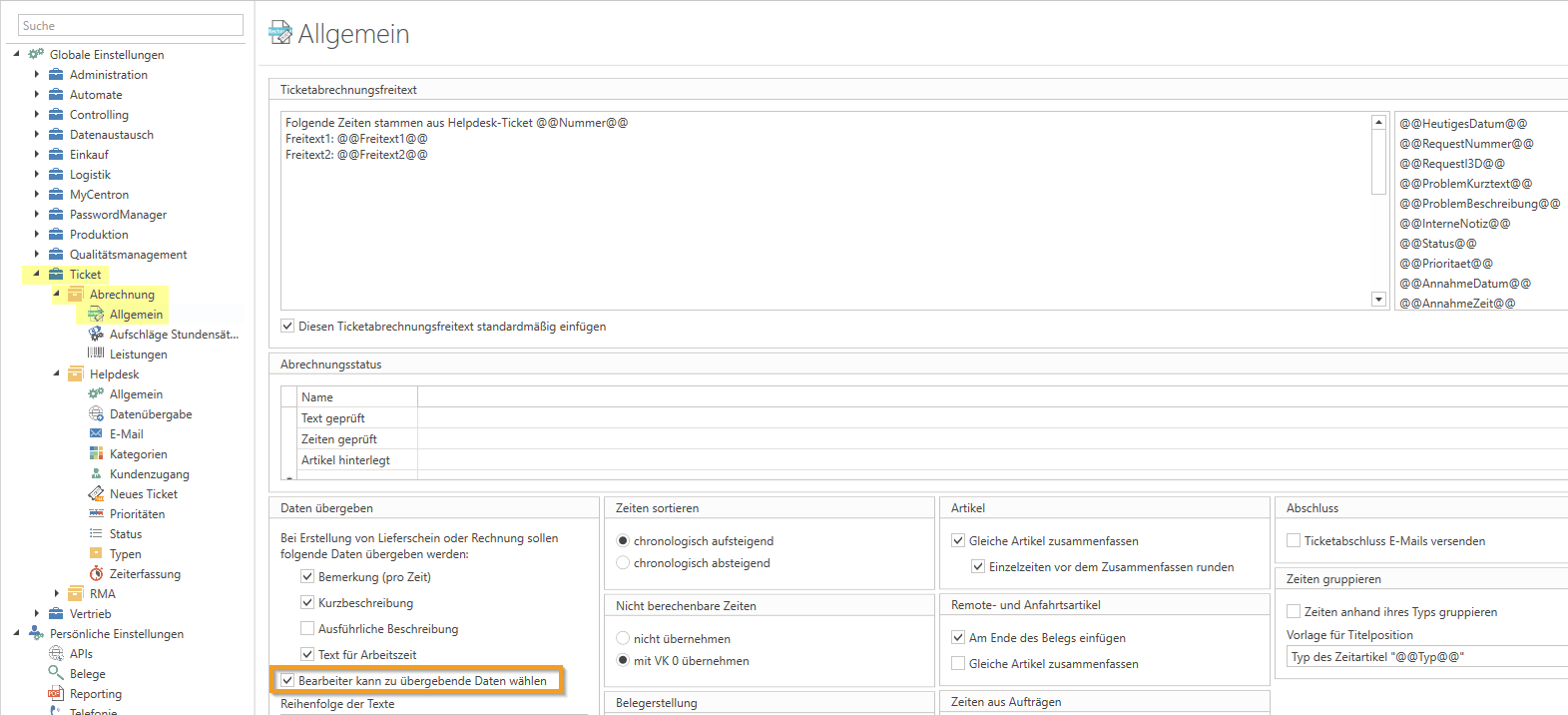Click the Kategorien colored grid icon
Image resolution: width=1568 pixels, height=715 pixels.
coord(96,454)
